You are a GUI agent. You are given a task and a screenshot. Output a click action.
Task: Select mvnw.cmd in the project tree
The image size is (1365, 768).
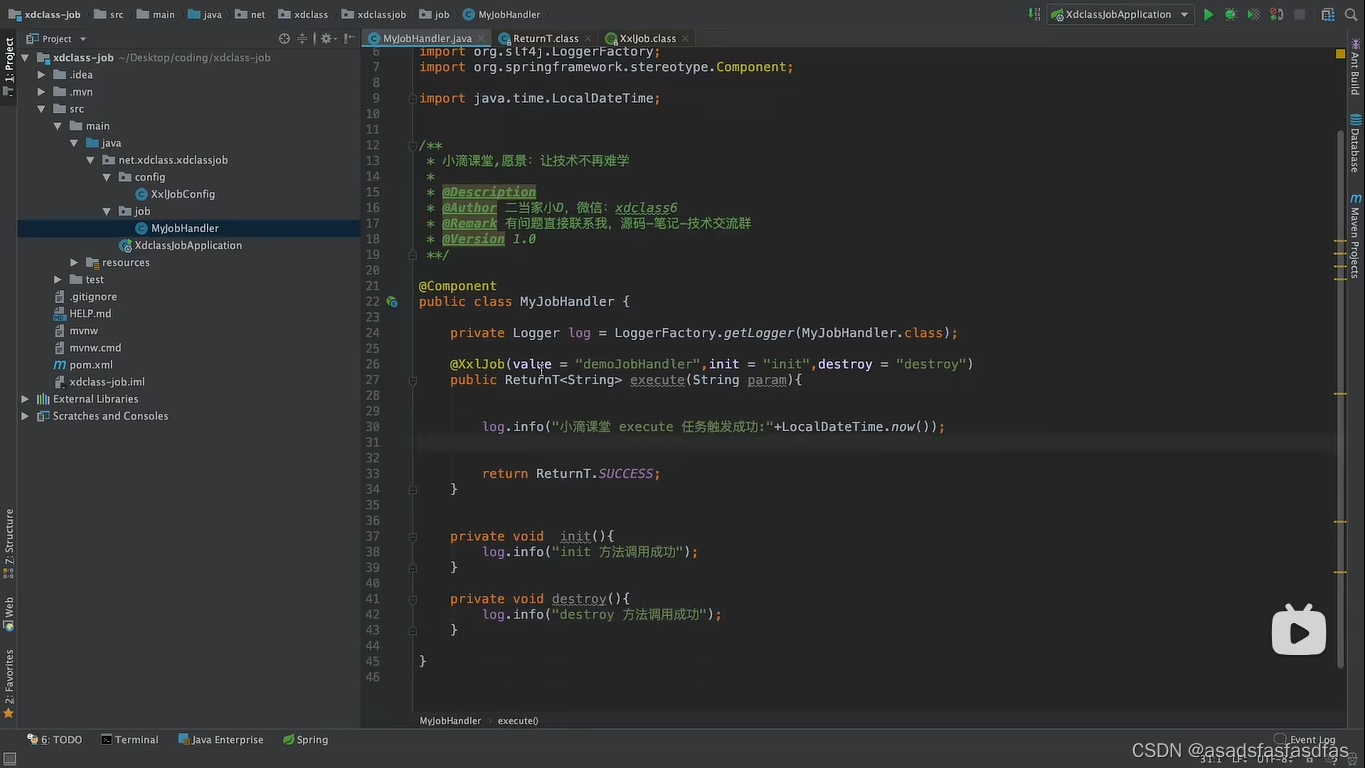click(x=95, y=348)
